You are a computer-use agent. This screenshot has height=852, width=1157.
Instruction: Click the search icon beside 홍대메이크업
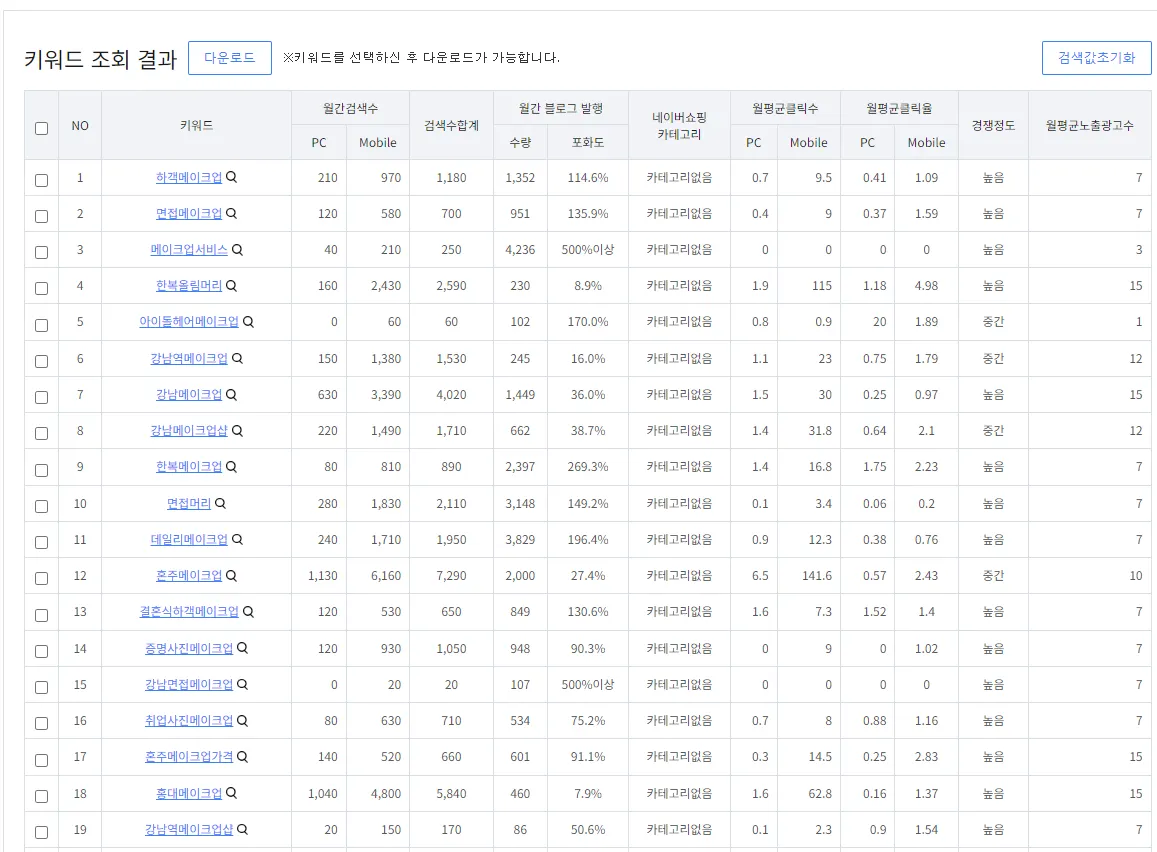coord(231,793)
